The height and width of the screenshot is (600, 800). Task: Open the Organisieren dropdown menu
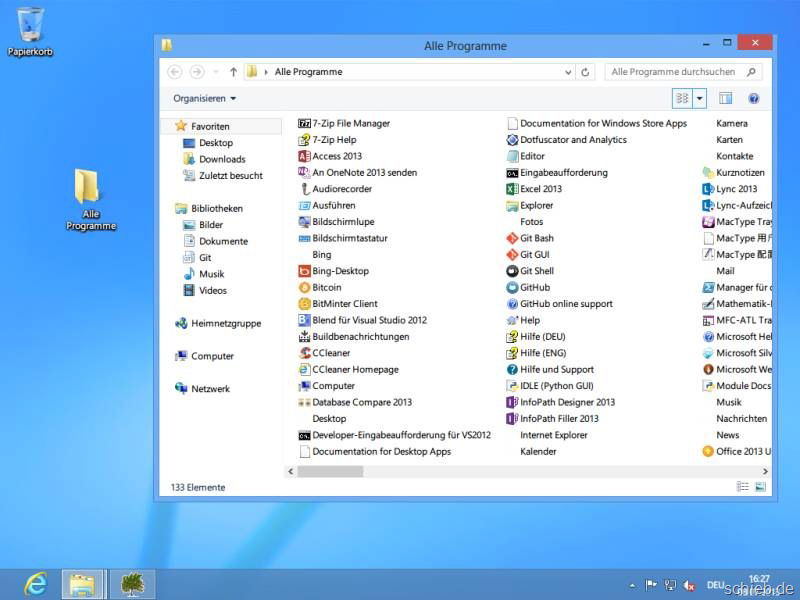tap(205, 99)
